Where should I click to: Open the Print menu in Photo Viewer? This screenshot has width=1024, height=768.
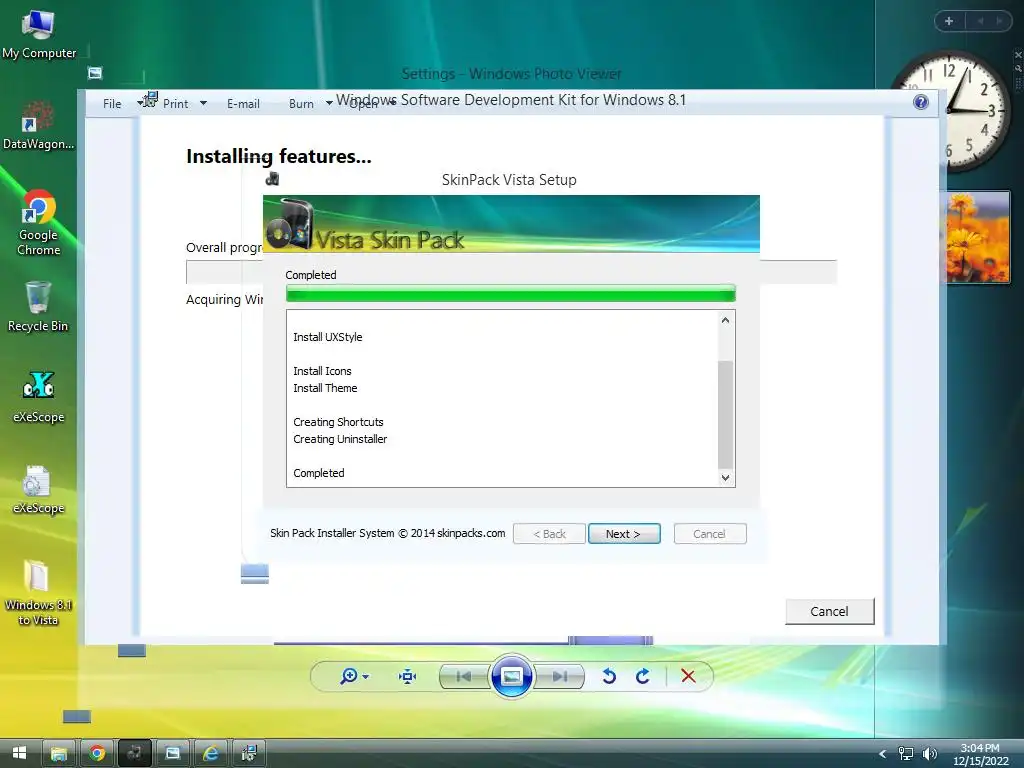click(175, 103)
